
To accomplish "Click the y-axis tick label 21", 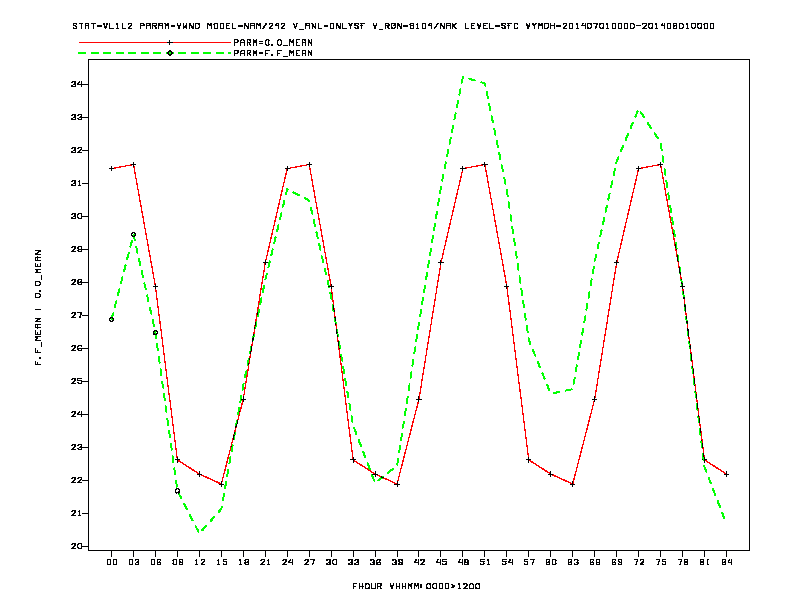I will pyautogui.click(x=77, y=514).
